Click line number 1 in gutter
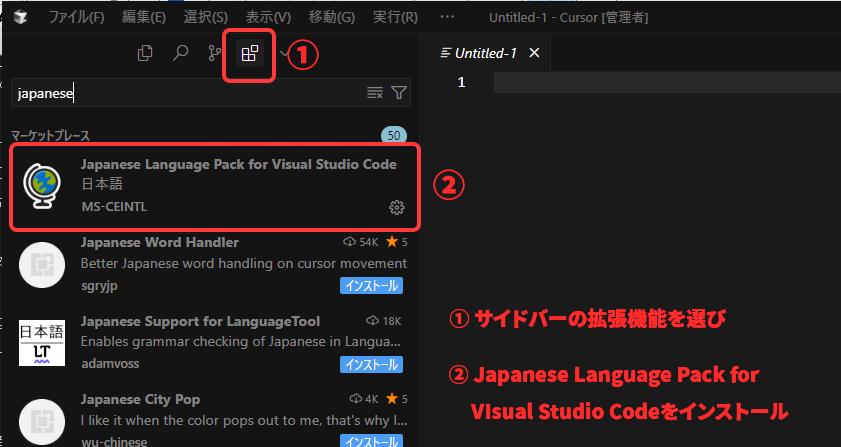841x447 pixels. pyautogui.click(x=461, y=82)
